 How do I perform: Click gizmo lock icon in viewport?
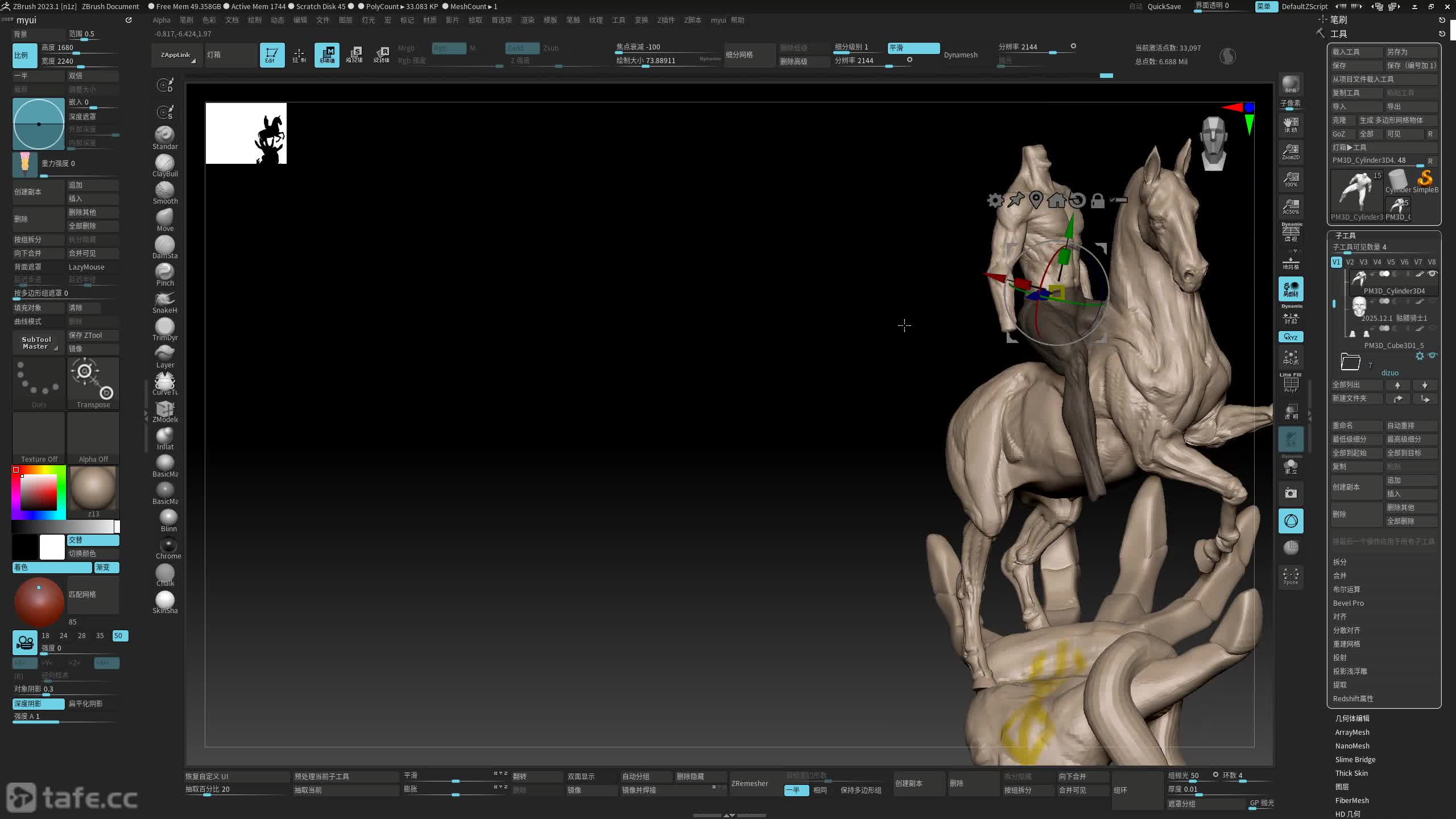(1097, 201)
